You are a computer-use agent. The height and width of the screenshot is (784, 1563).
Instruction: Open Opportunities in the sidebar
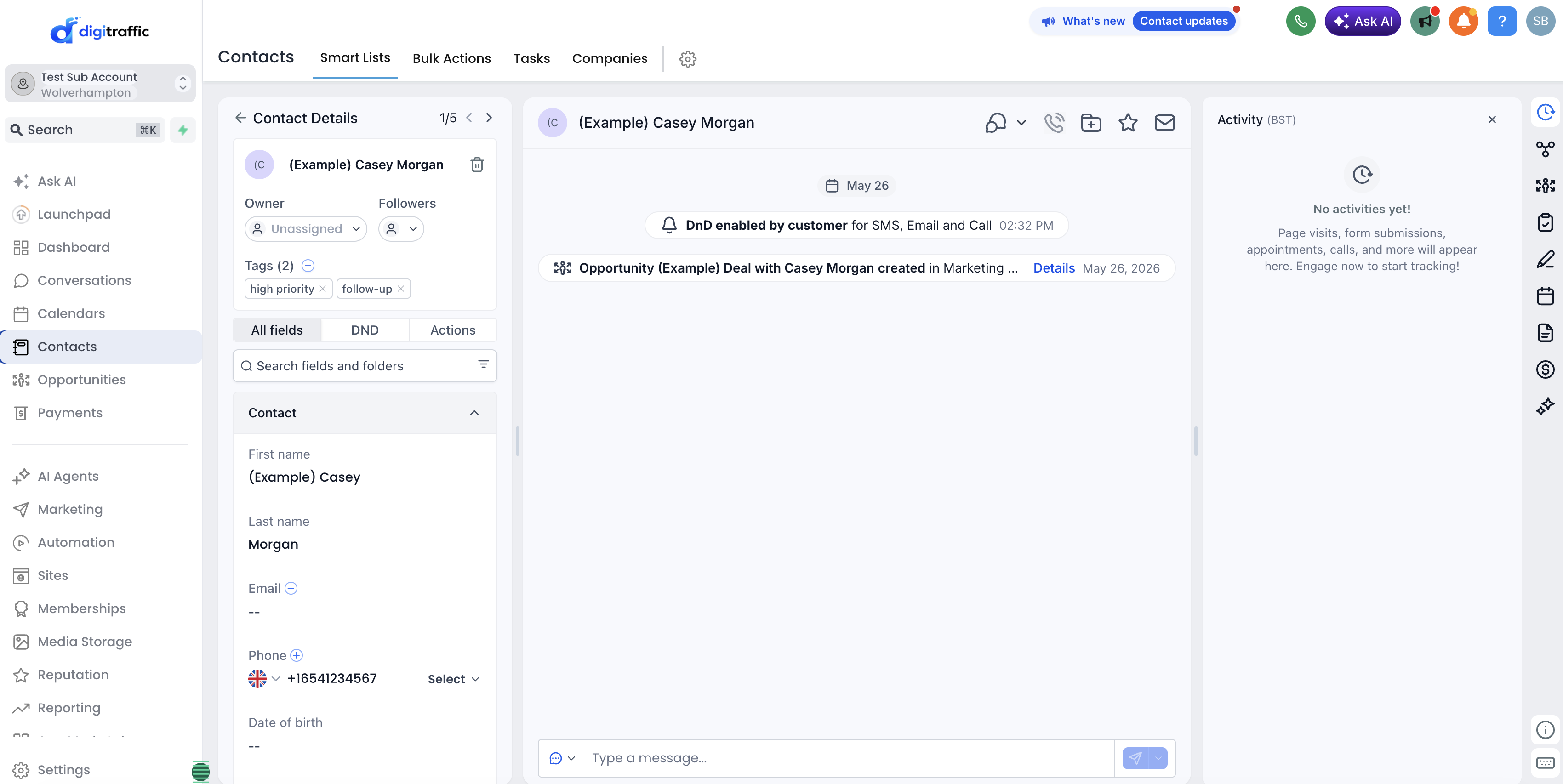pos(81,380)
